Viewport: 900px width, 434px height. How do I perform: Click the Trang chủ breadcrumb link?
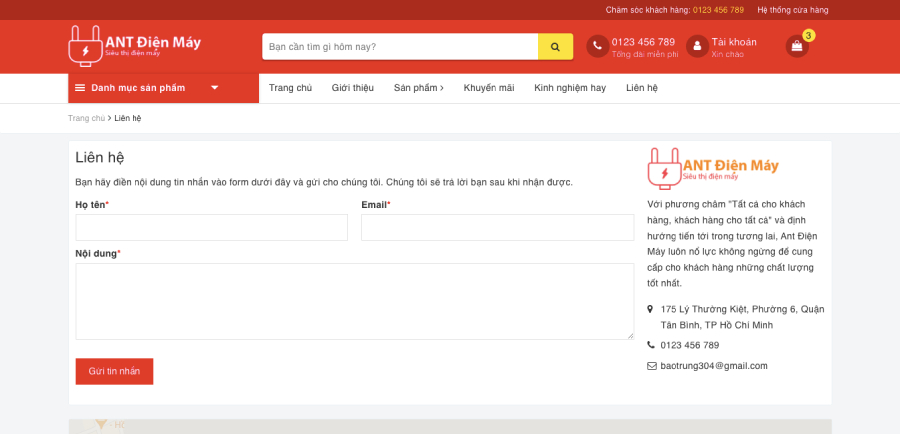87,118
